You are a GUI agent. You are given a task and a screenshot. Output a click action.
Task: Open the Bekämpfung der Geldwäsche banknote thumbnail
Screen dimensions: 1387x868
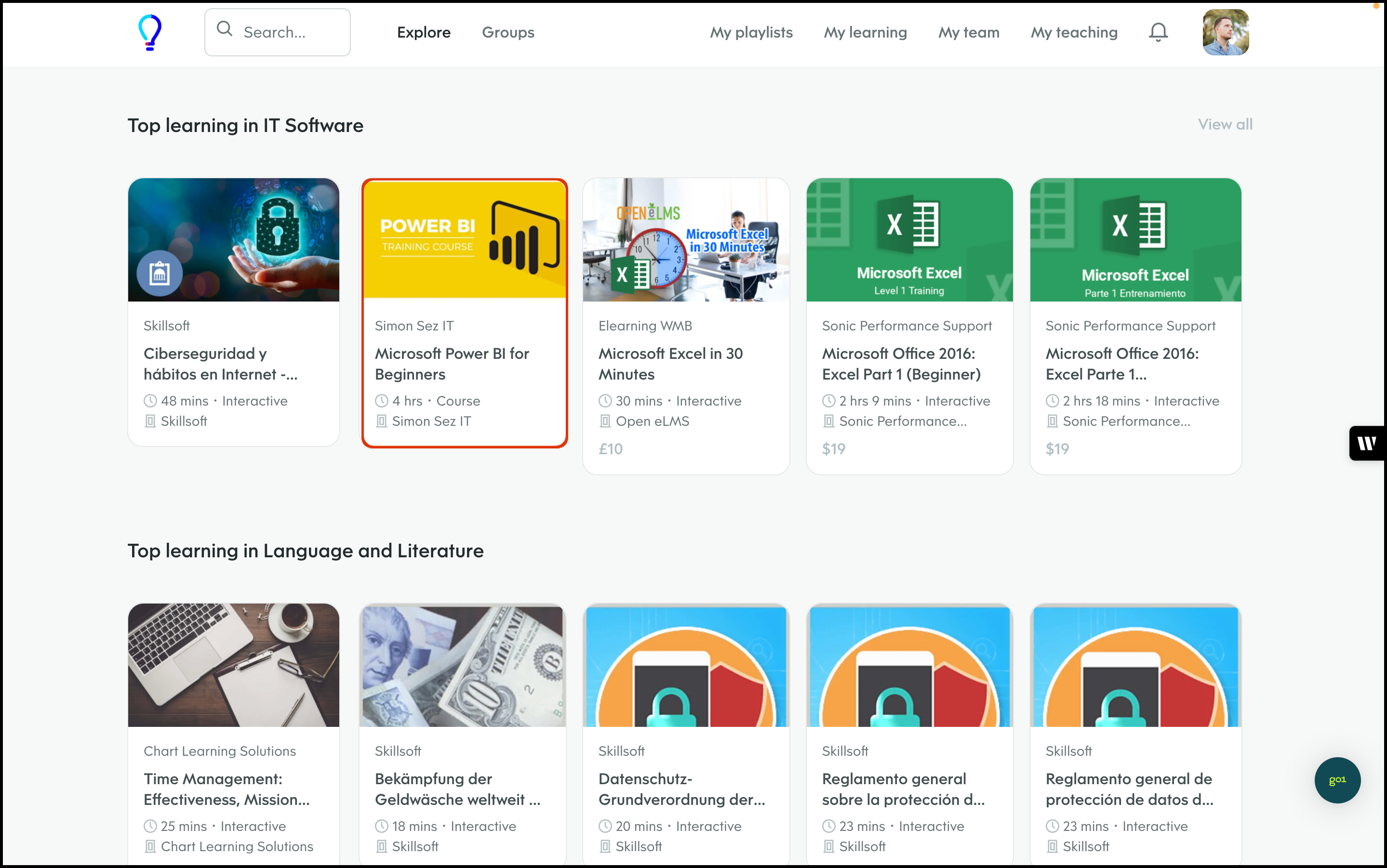[x=462, y=665]
